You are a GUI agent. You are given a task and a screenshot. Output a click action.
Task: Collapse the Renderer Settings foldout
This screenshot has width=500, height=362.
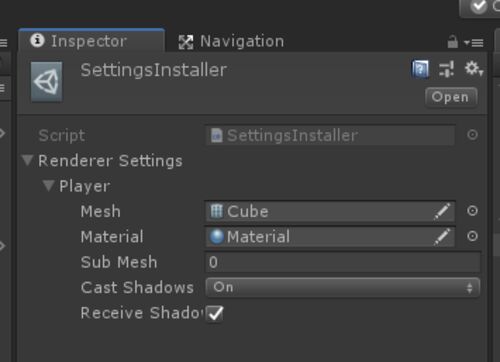click(27, 160)
